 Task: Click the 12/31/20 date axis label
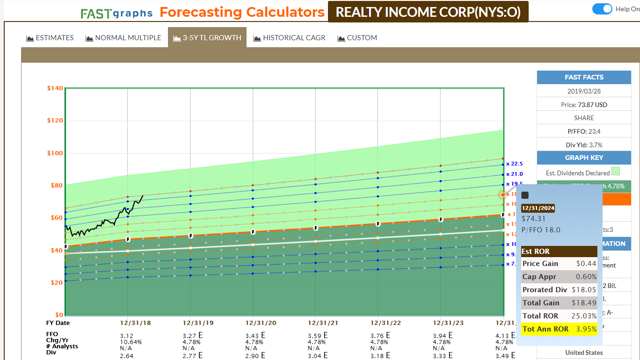[x=260, y=323]
